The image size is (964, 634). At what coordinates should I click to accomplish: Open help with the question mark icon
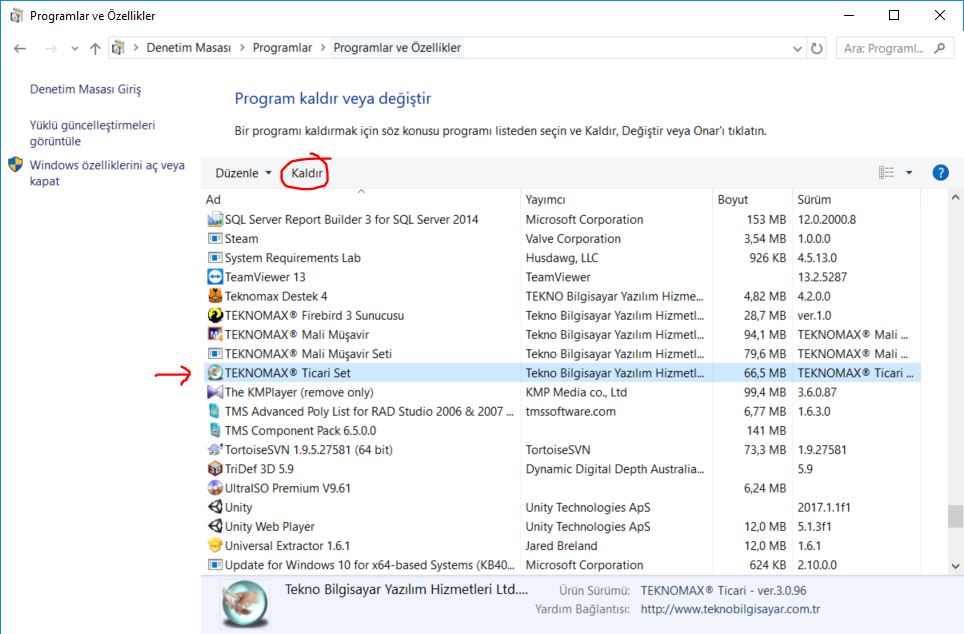pos(940,173)
